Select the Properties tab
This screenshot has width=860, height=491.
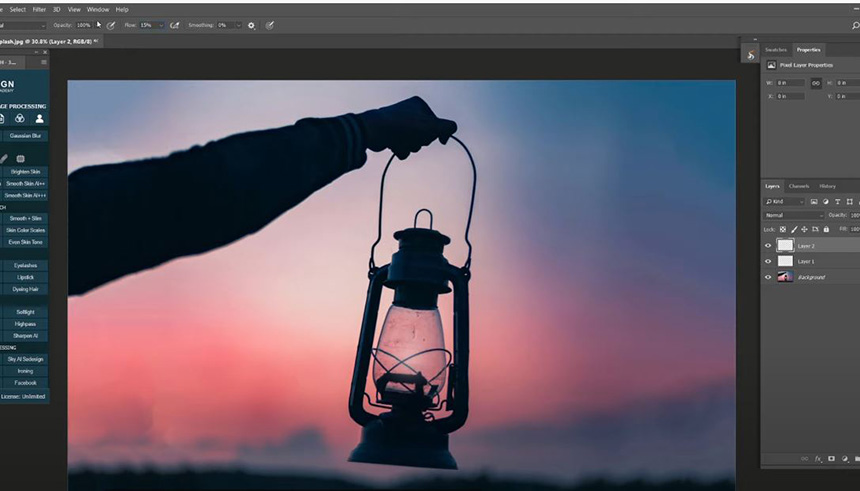(x=808, y=49)
